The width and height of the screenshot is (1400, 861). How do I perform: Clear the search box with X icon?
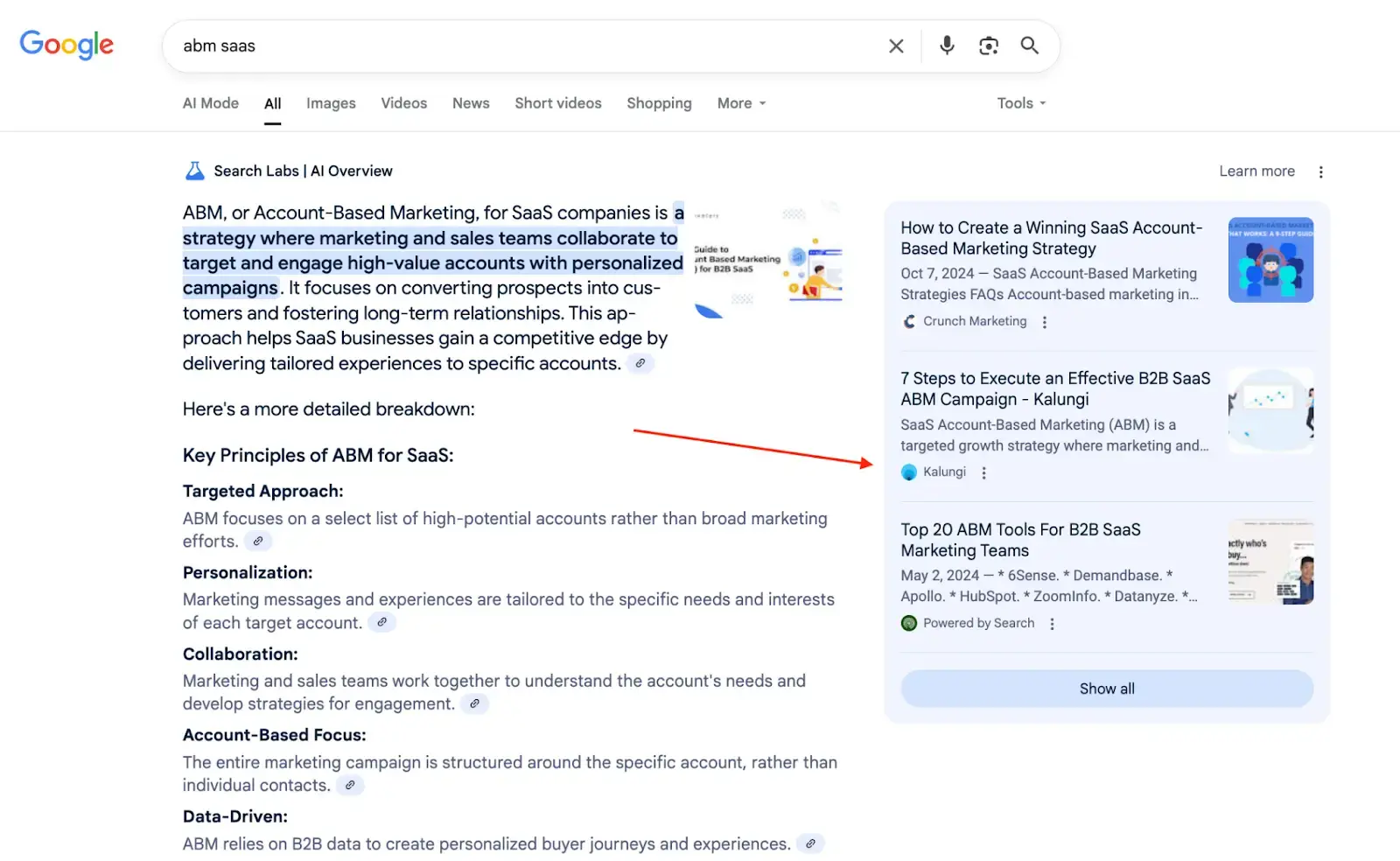tap(896, 46)
